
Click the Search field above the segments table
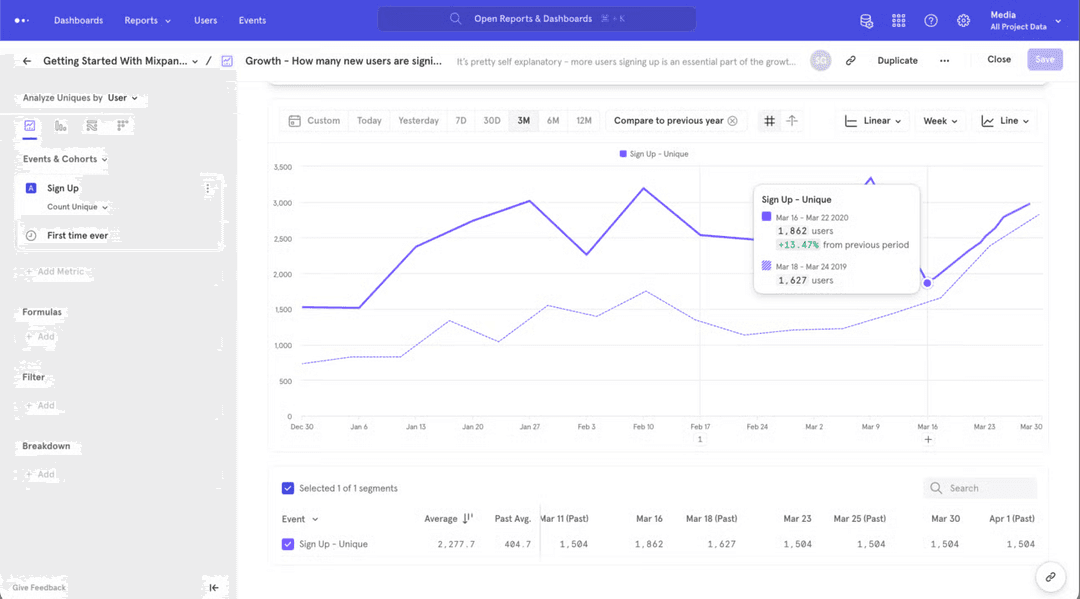coord(980,488)
